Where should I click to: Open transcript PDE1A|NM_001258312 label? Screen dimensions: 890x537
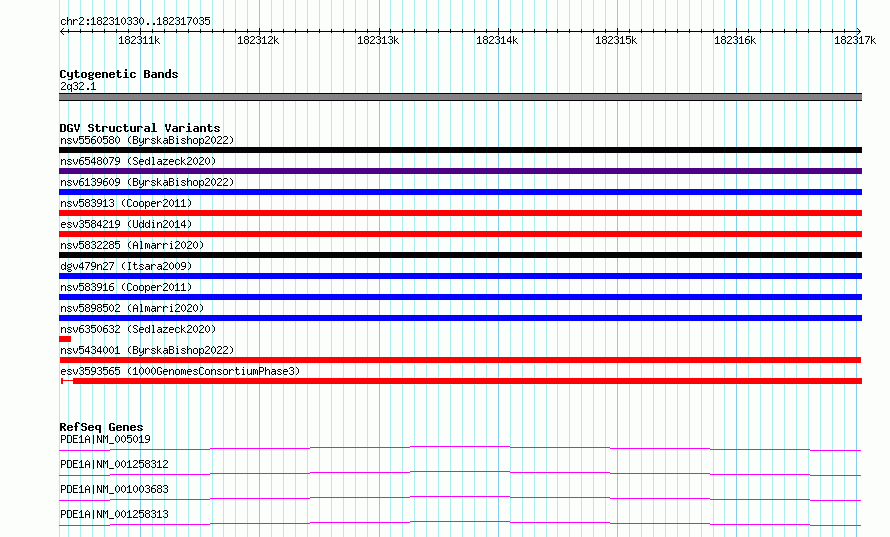tap(114, 464)
